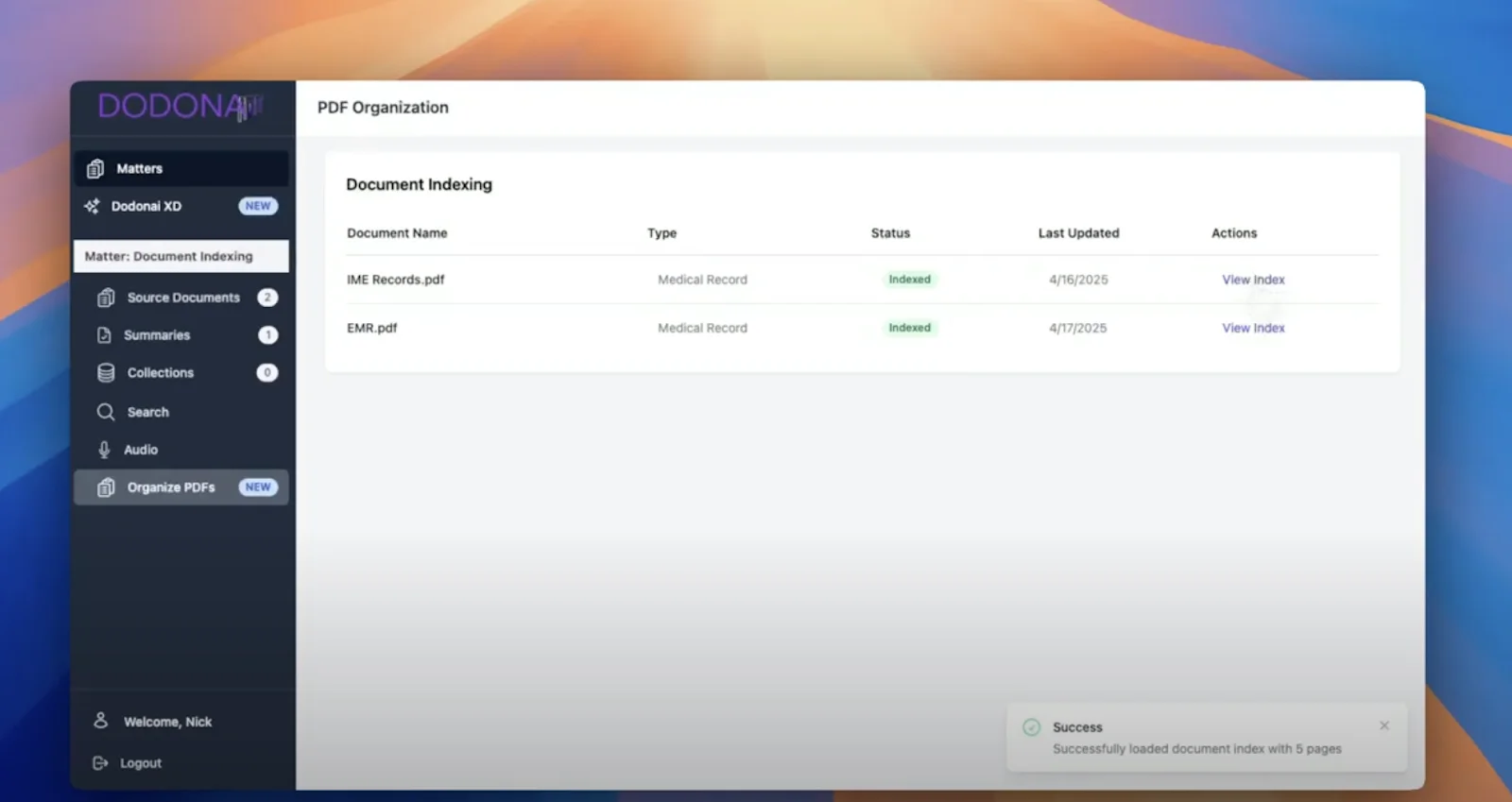Dismiss the Success notification toast

coord(1383,725)
